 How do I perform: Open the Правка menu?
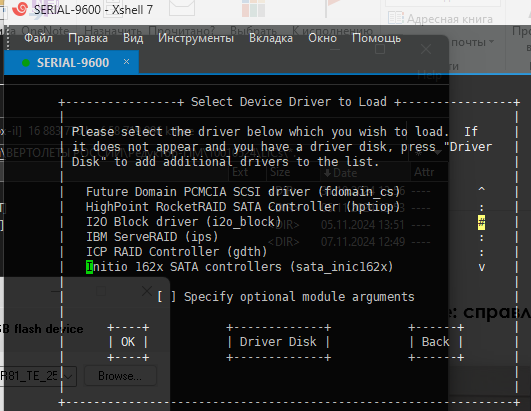[88, 38]
